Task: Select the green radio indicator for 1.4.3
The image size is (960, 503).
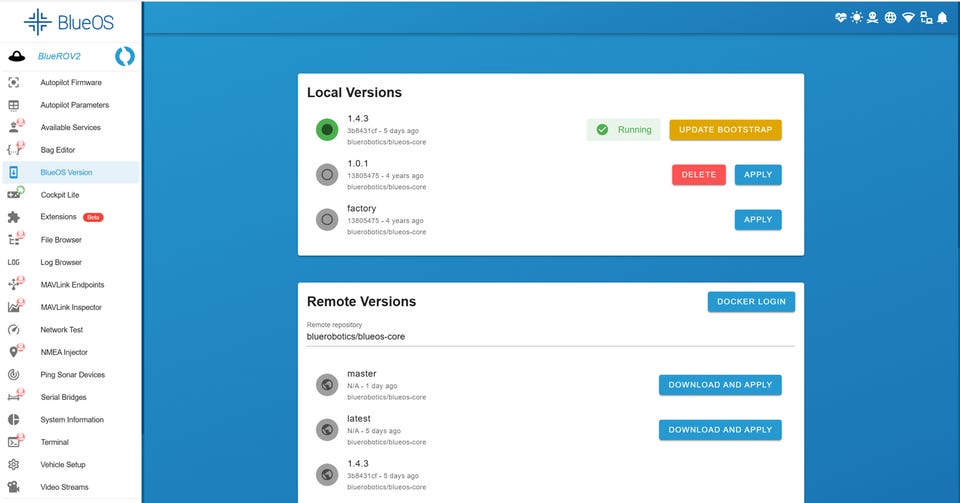Action: 327,130
